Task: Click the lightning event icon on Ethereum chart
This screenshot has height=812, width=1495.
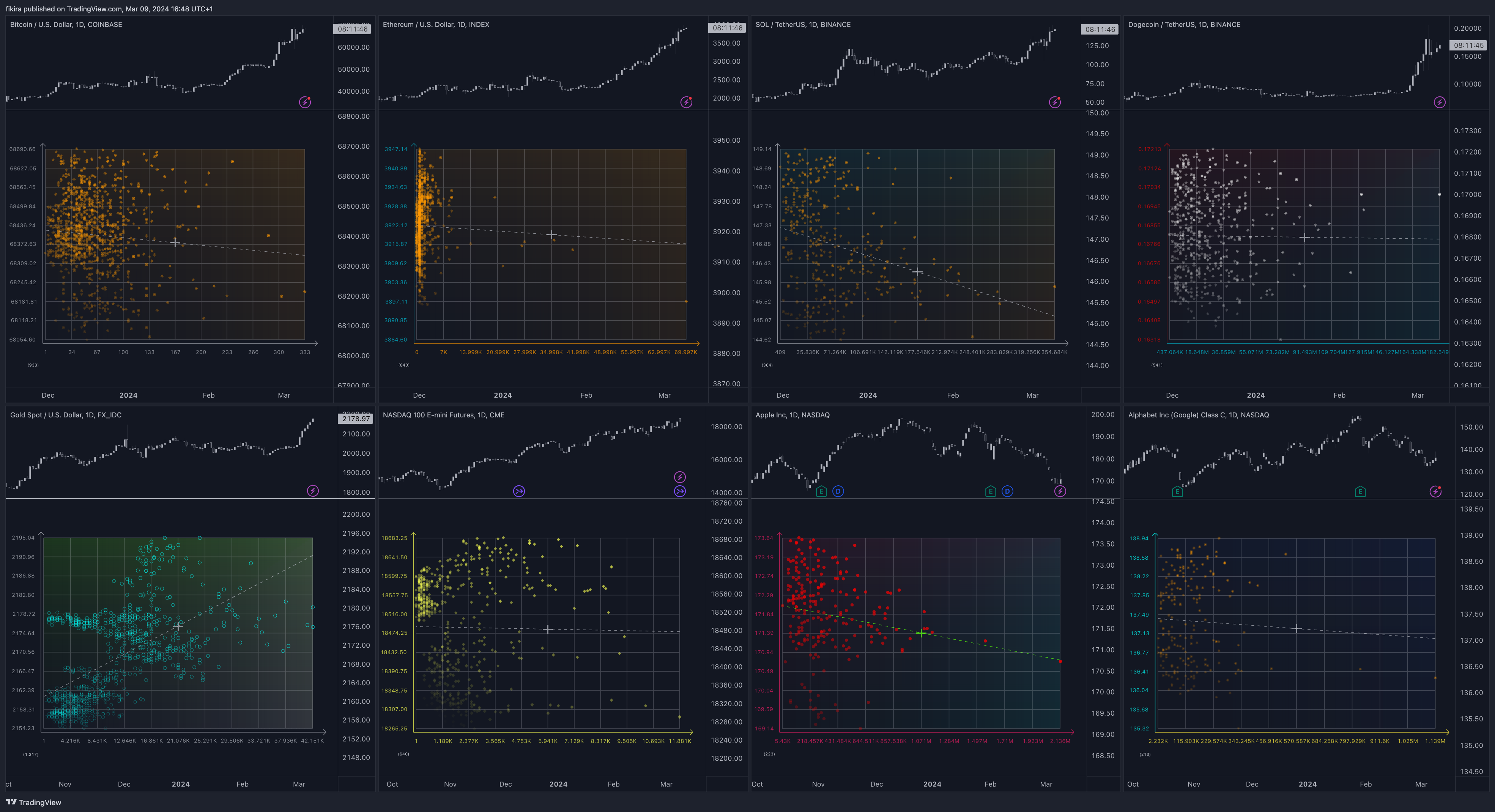Action: coord(686,102)
